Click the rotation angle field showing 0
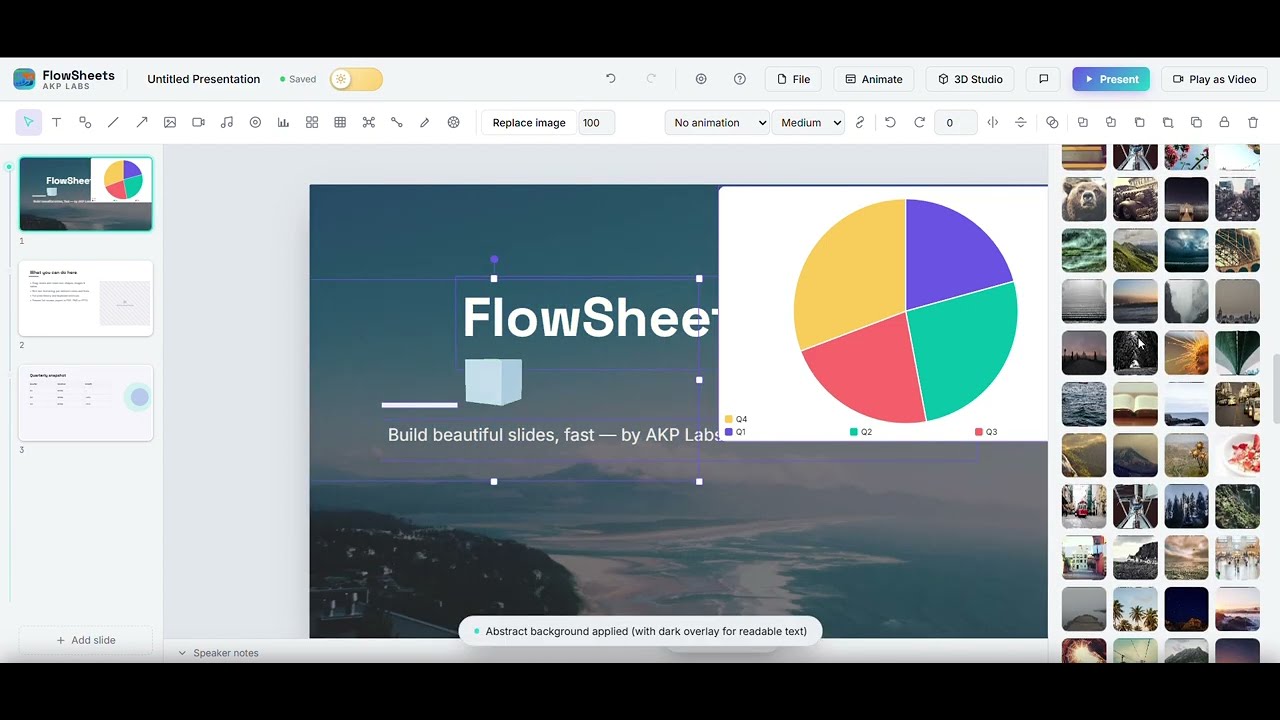 [x=955, y=122]
